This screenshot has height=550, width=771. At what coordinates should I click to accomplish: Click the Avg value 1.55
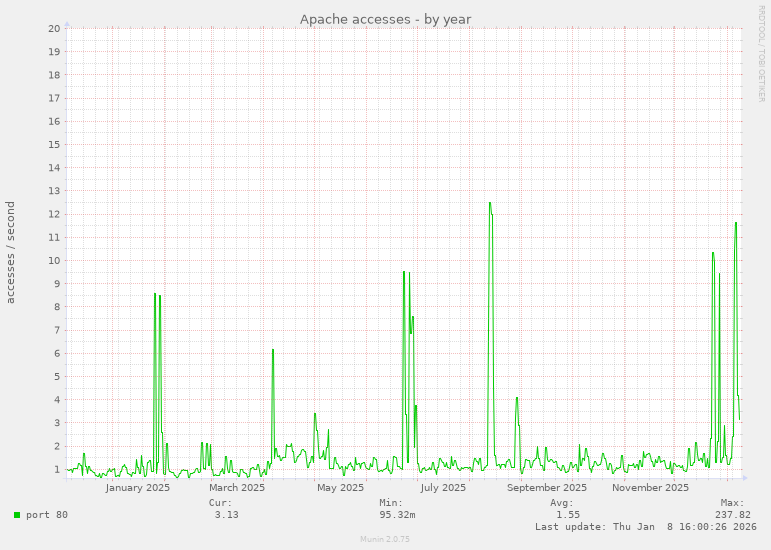(568, 515)
